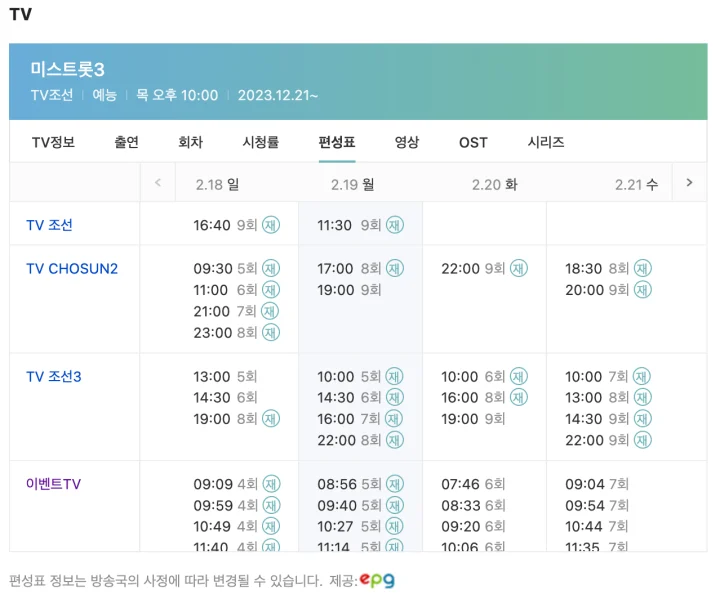Click the 재 badge beside 08:56 5회
This screenshot has height=599, width=720.
click(395, 484)
